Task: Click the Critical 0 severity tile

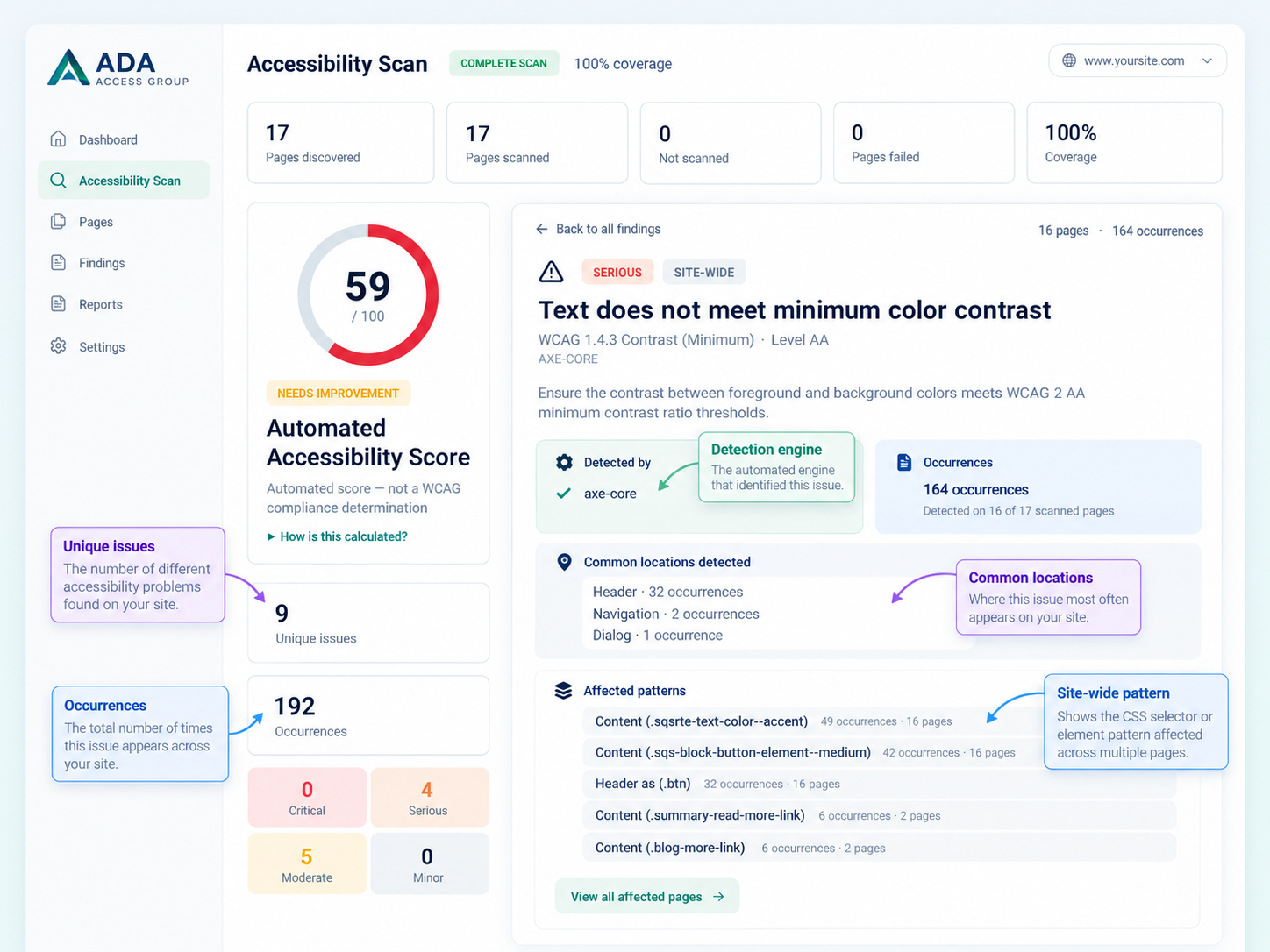Action: pos(307,798)
